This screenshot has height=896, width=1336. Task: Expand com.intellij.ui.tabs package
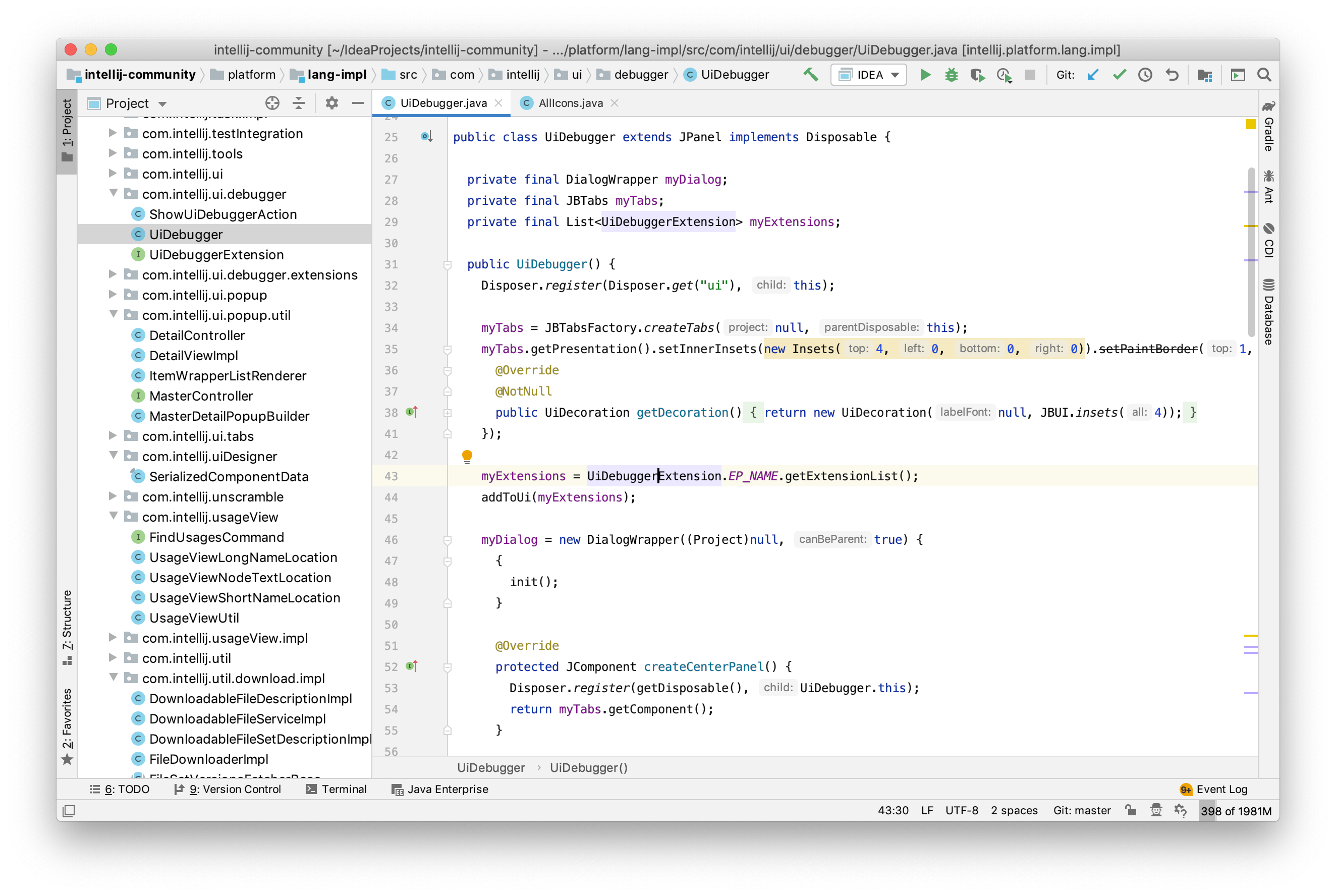113,436
